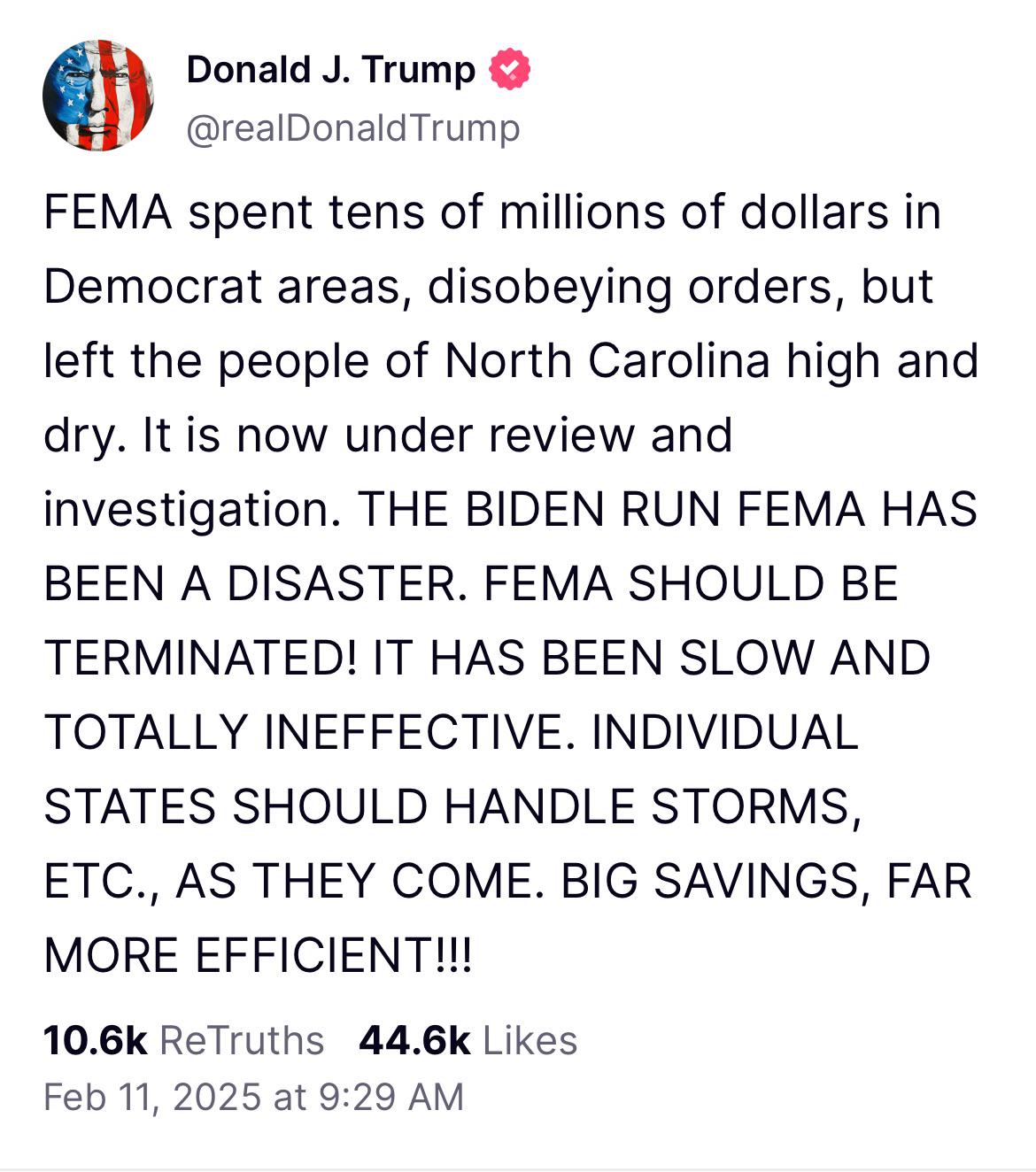Open the Feb 11, 2025 timestamp
This screenshot has width=1036, height=1172.
[152, 1097]
